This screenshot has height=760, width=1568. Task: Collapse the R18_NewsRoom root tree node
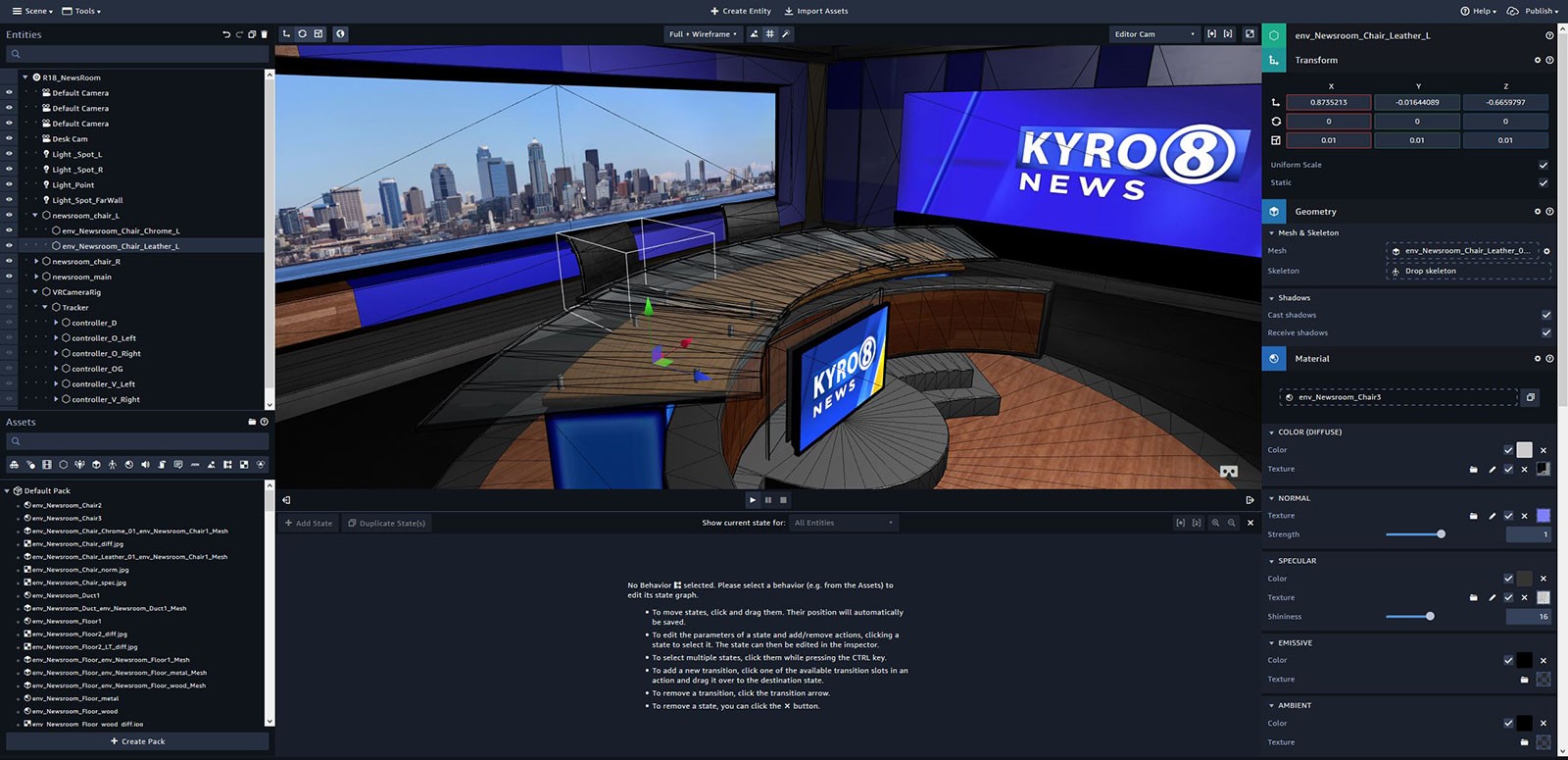coord(25,76)
